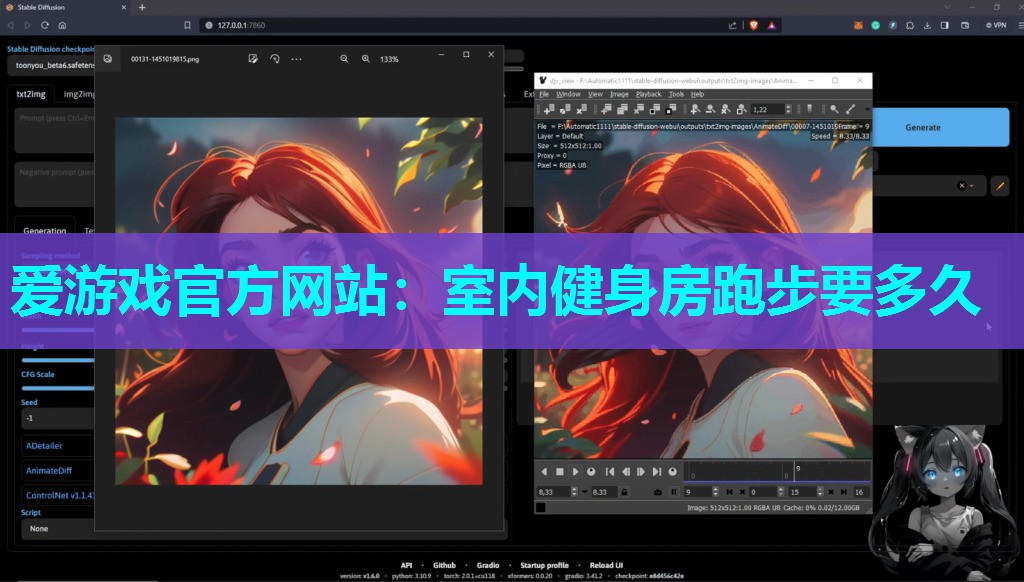
Task: Open the djv_view Playback menu
Action: 648,95
